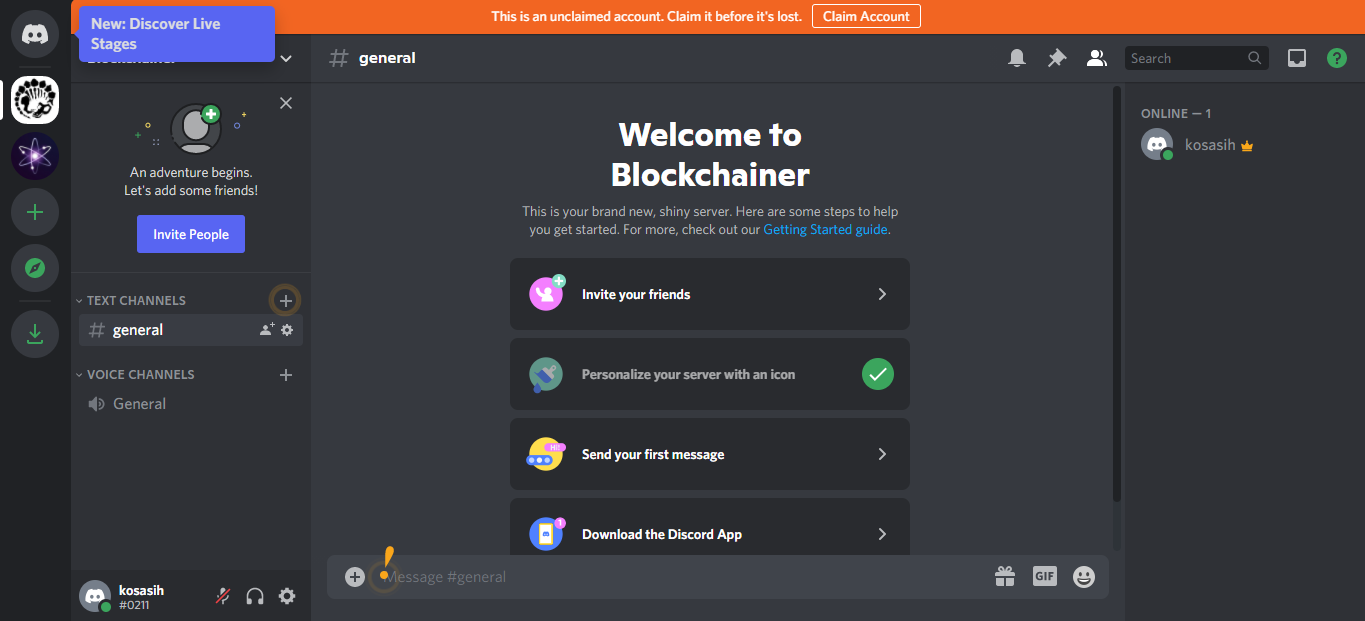Screen dimensions: 1365x621
Task: Select the Blockchainer server icon
Action: tap(35, 100)
